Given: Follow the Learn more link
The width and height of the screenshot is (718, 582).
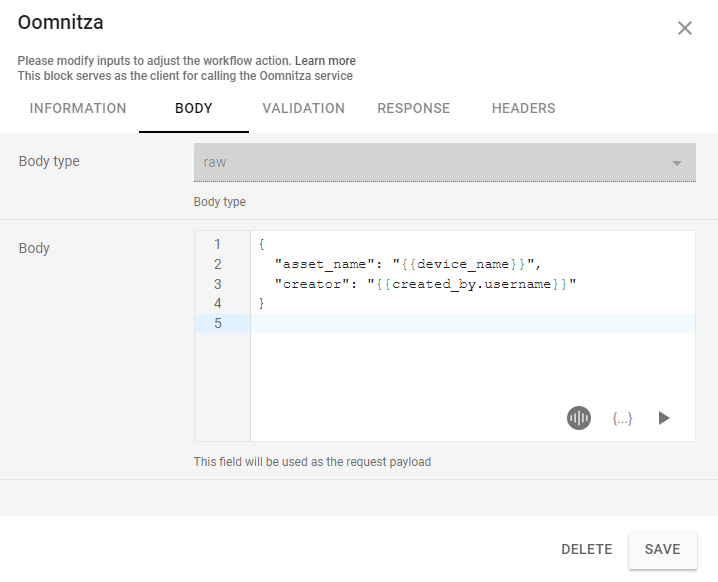Looking at the screenshot, I should (325, 61).
